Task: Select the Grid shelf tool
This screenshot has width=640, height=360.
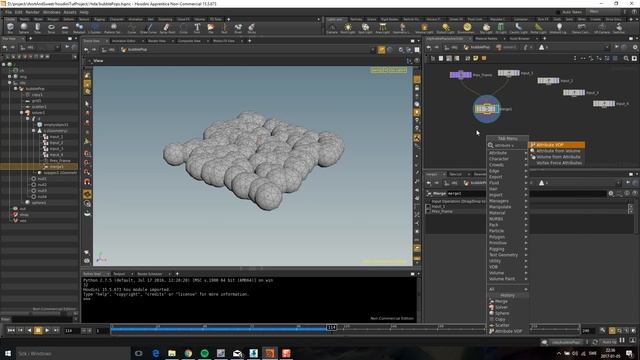Action: (65, 28)
